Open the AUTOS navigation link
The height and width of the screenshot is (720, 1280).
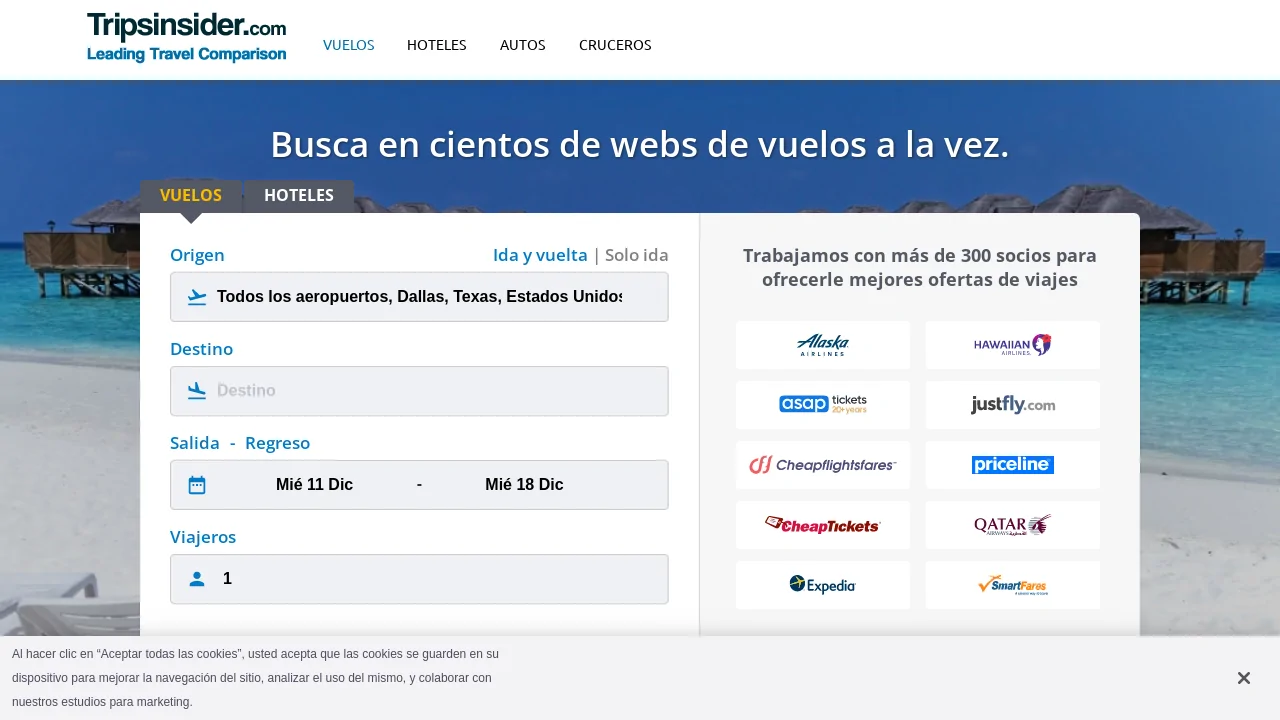pyautogui.click(x=523, y=45)
